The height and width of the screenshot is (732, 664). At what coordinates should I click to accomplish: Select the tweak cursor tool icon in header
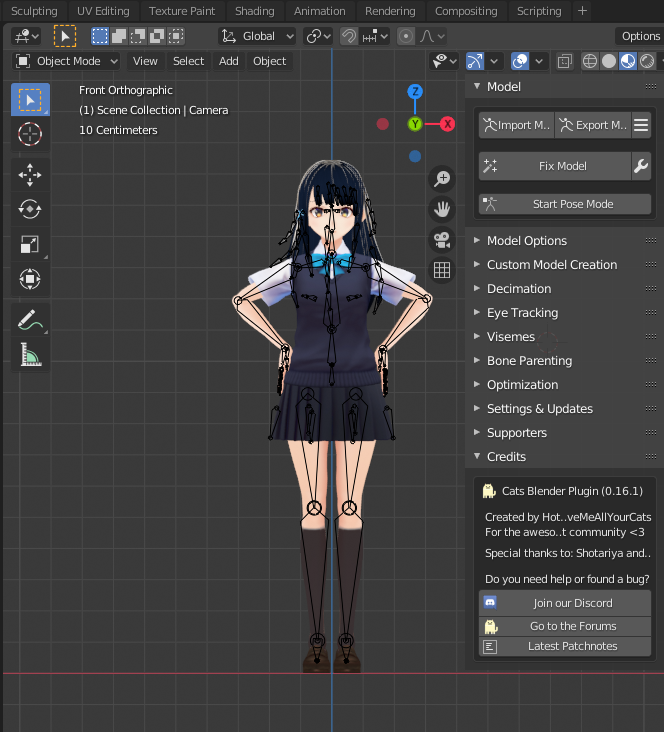[65, 36]
